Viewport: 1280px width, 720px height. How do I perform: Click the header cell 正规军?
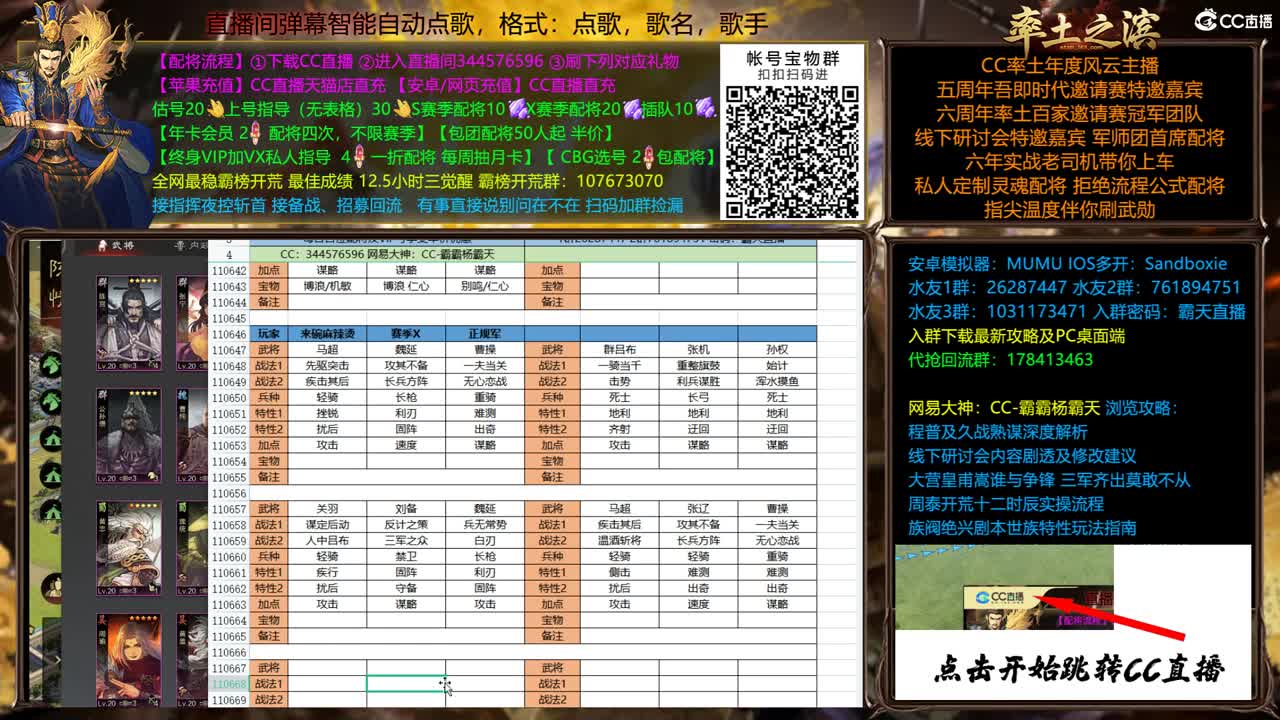click(485, 334)
